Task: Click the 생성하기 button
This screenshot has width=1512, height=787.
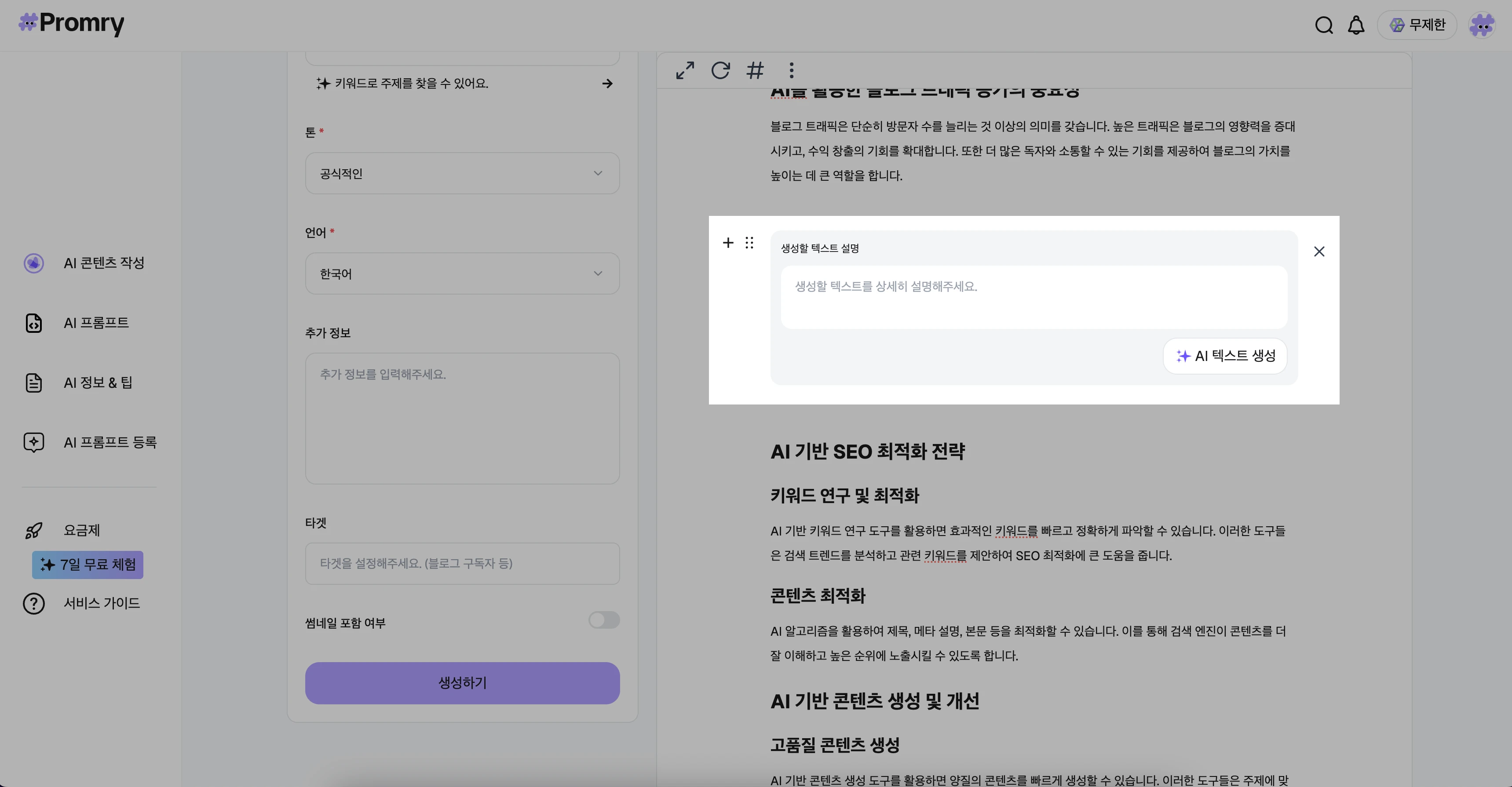Action: [x=462, y=683]
